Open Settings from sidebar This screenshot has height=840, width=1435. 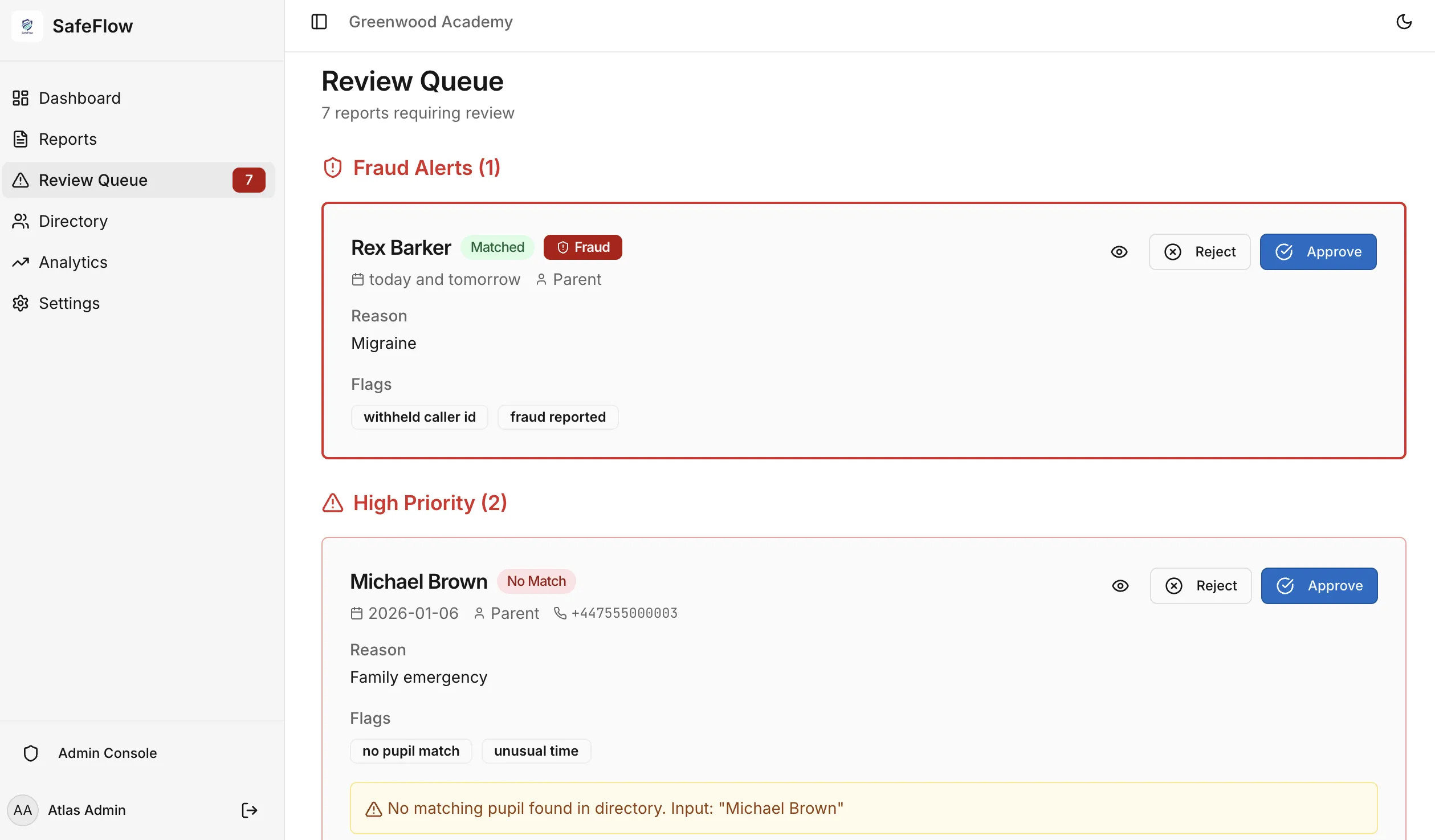point(138,303)
